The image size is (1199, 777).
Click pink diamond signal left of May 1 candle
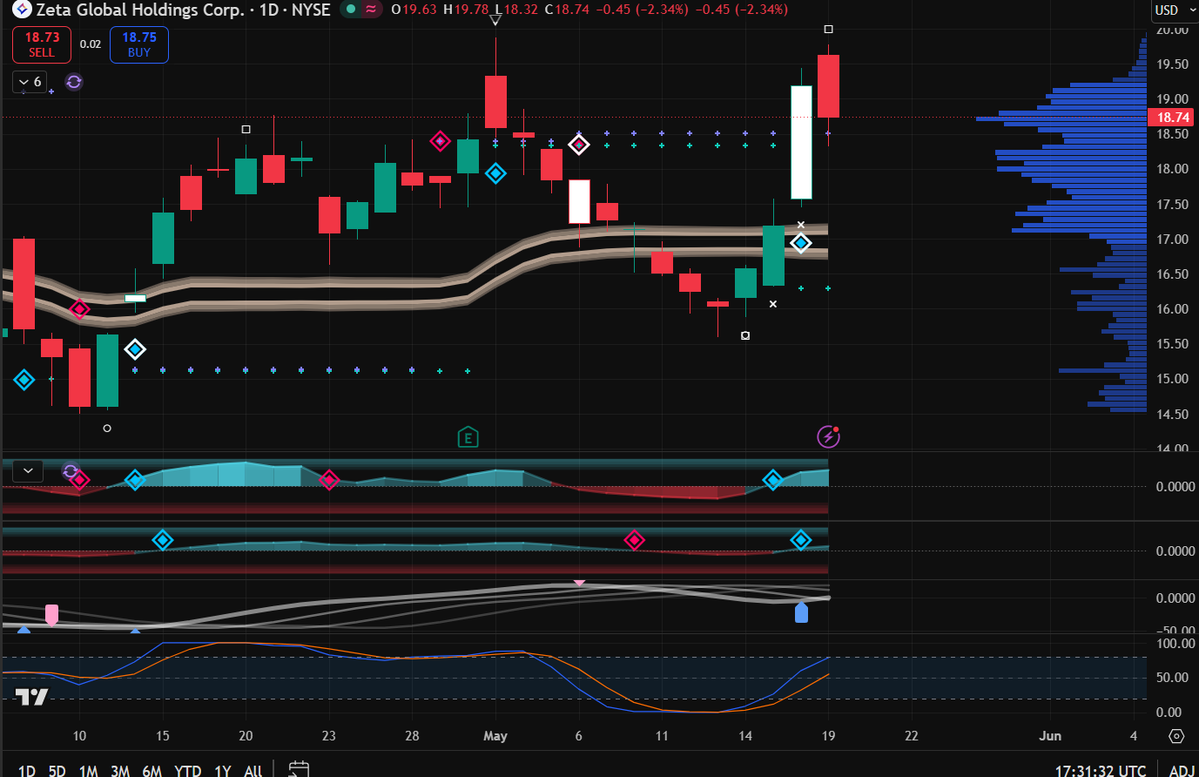point(439,141)
